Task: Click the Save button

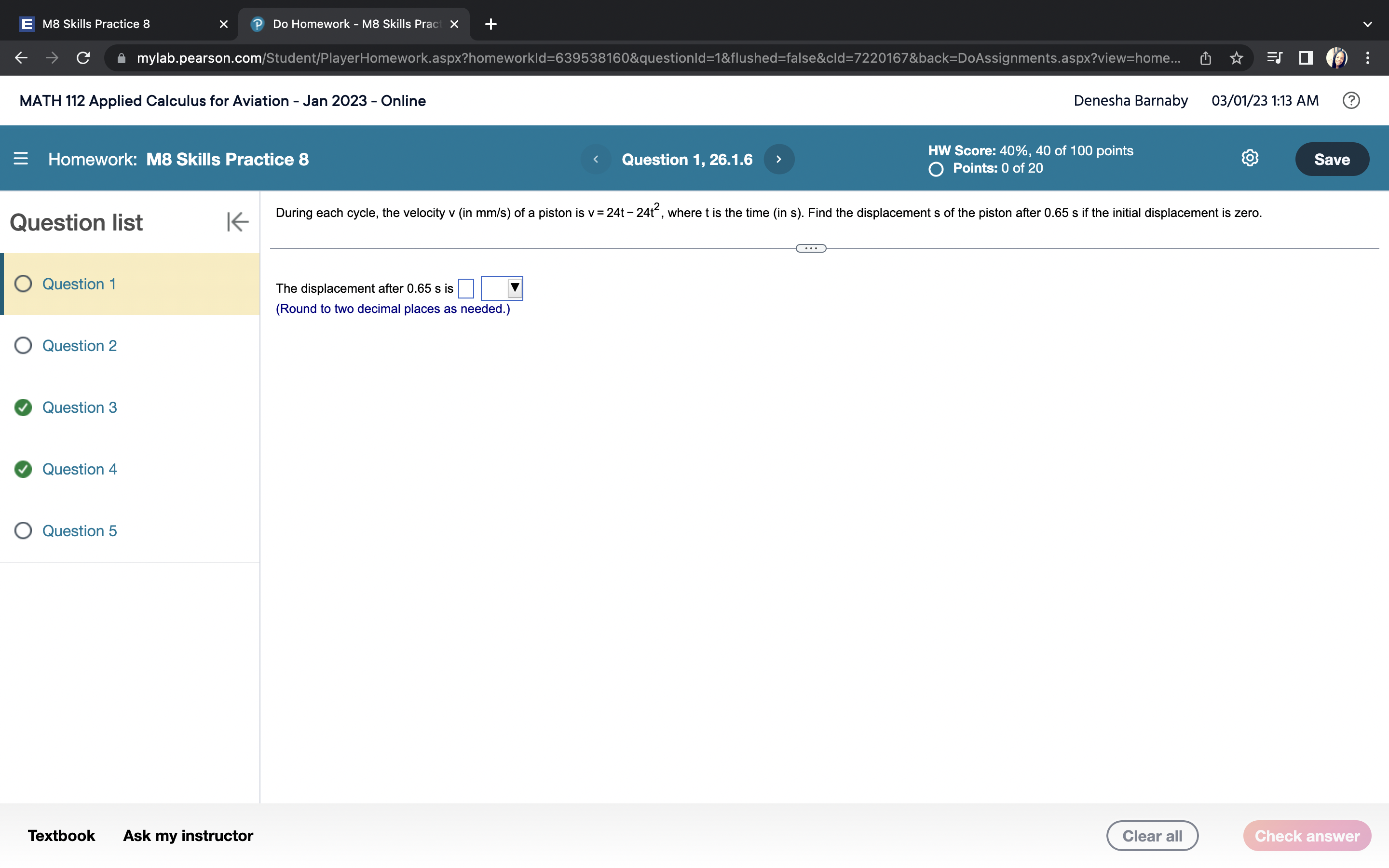Action: point(1332,159)
